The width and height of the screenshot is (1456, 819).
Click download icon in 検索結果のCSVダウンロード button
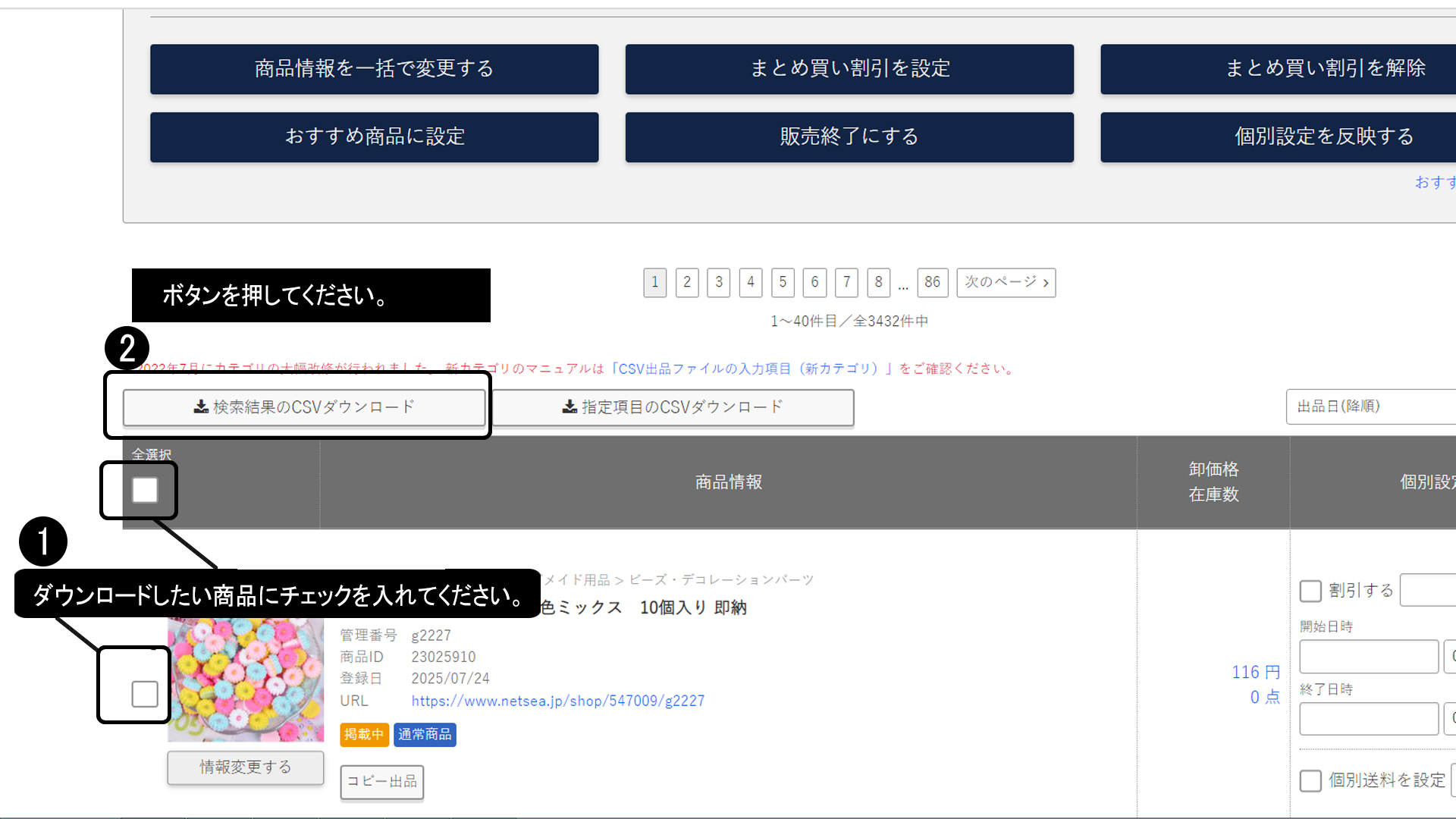201,407
